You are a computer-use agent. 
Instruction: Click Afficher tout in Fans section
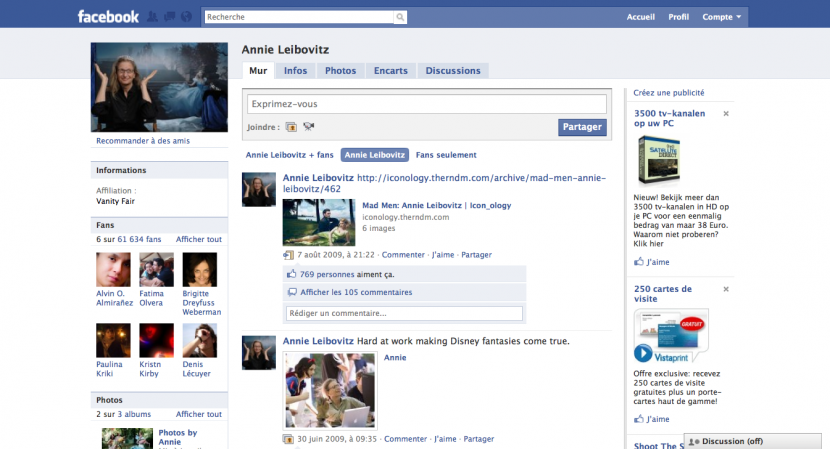click(199, 239)
